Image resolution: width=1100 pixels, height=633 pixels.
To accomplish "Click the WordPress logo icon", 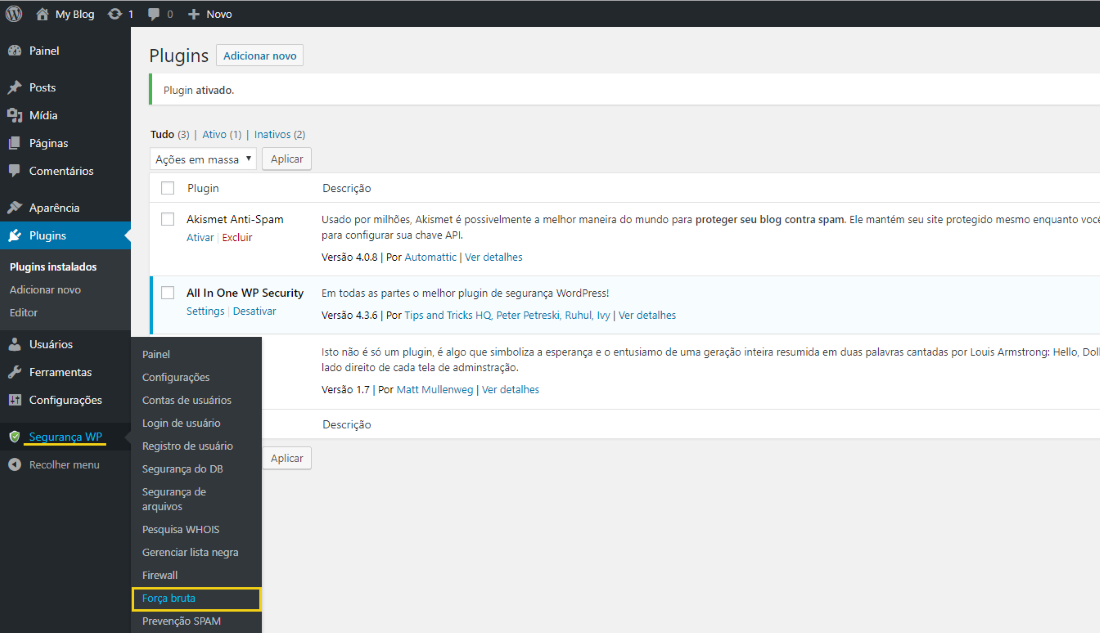I will tap(14, 13).
